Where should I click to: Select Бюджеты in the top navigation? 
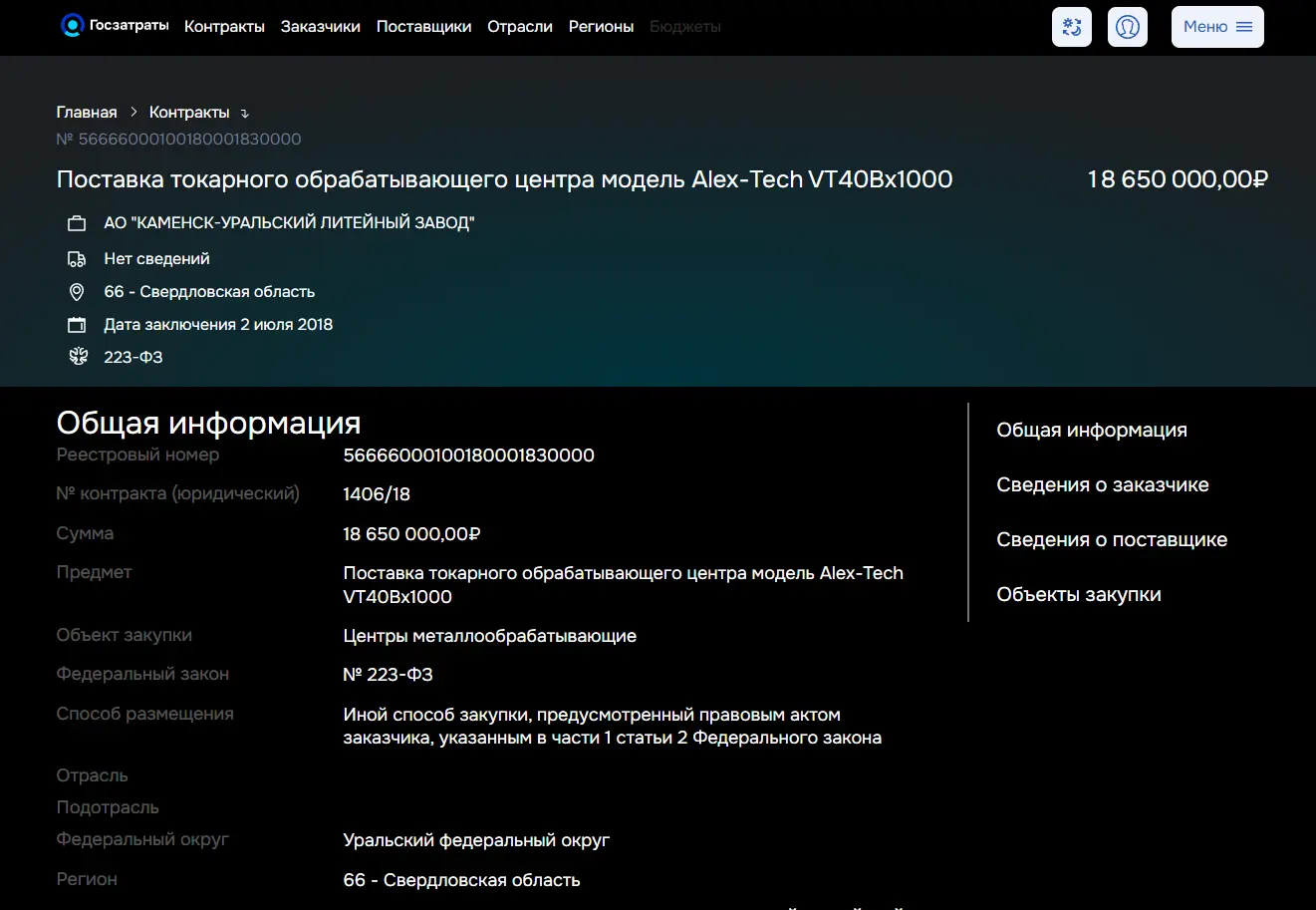685,27
